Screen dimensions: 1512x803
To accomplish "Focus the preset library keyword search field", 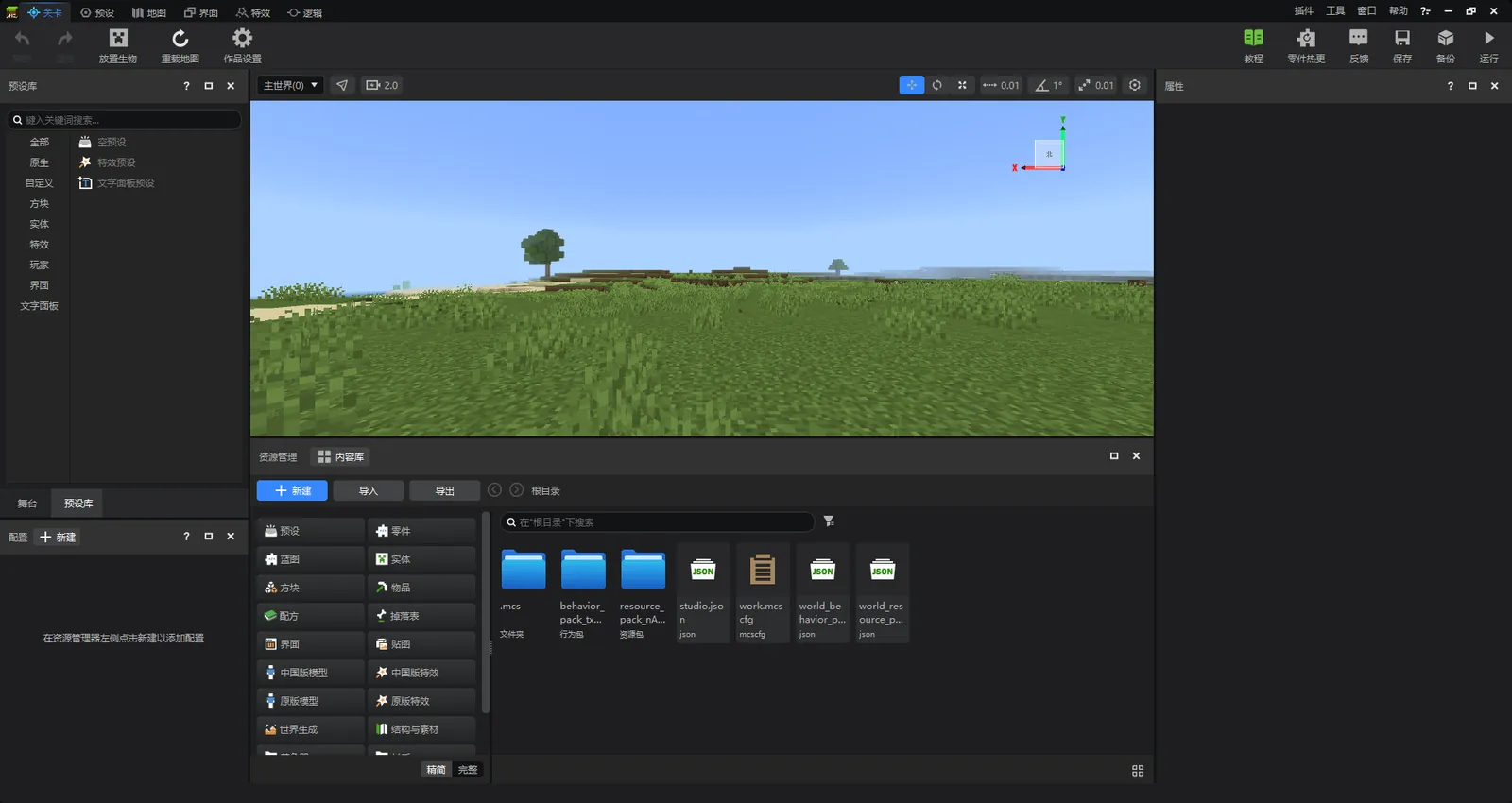I will 125,120.
